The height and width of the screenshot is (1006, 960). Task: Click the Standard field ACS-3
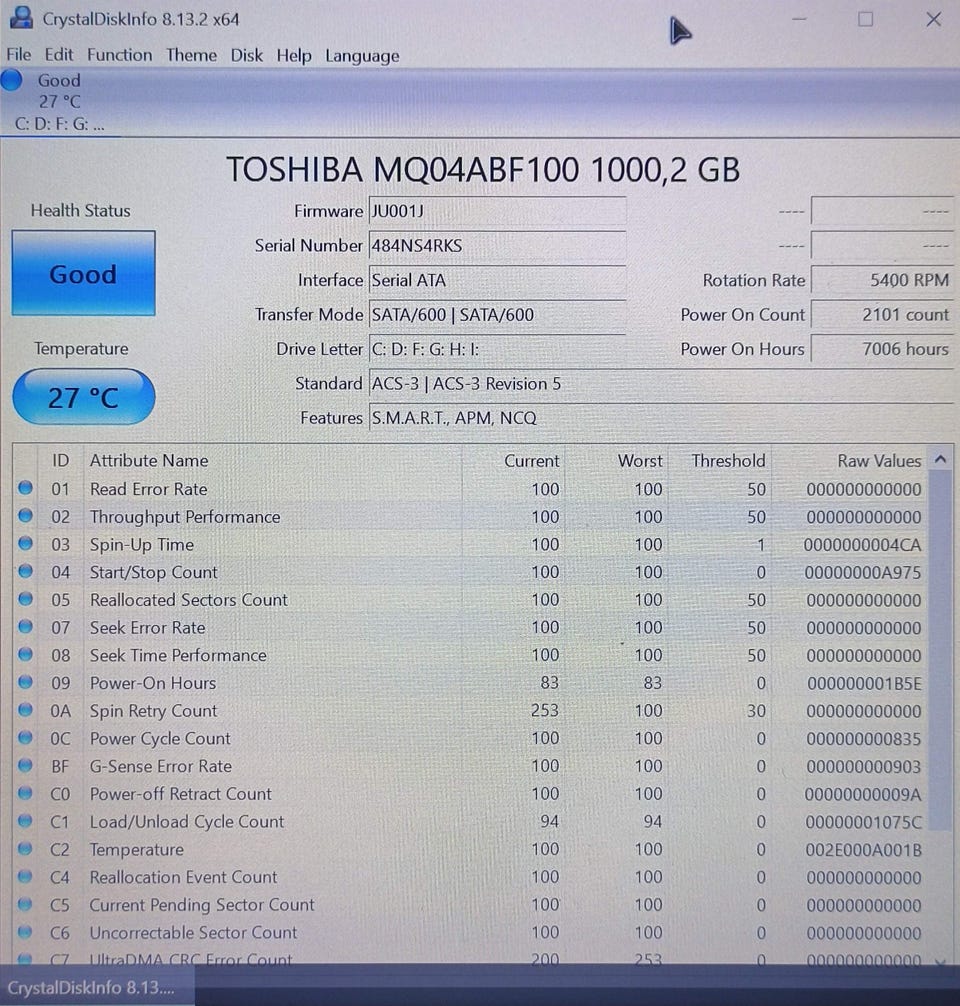point(661,384)
